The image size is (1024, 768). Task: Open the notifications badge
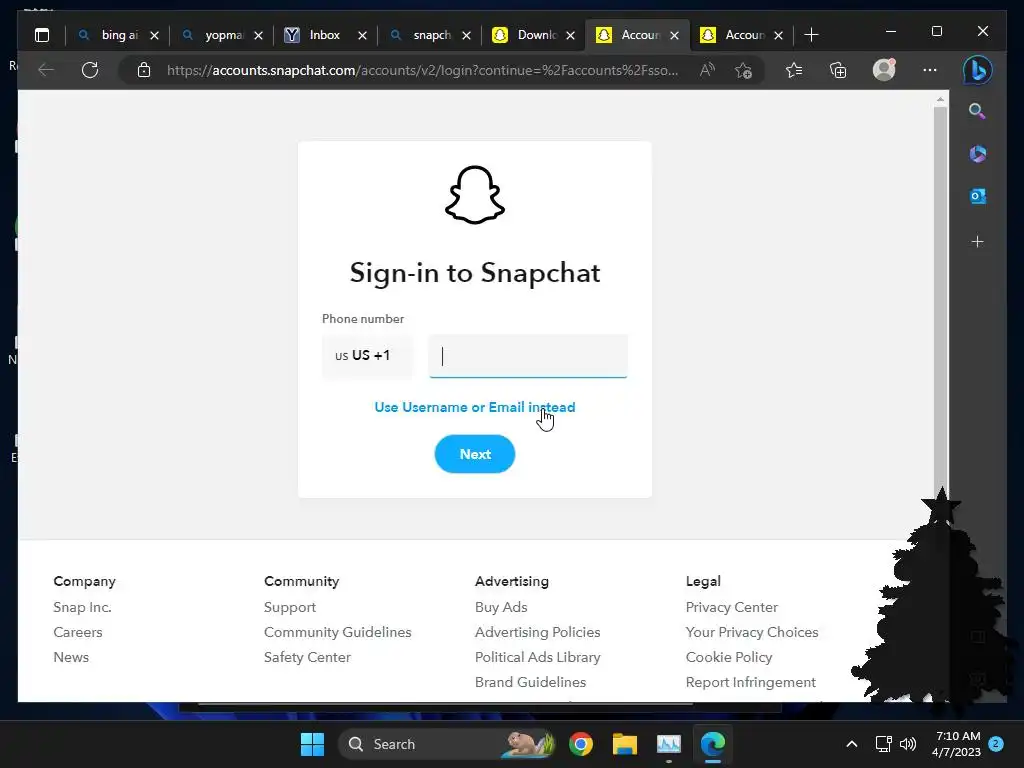[996, 744]
